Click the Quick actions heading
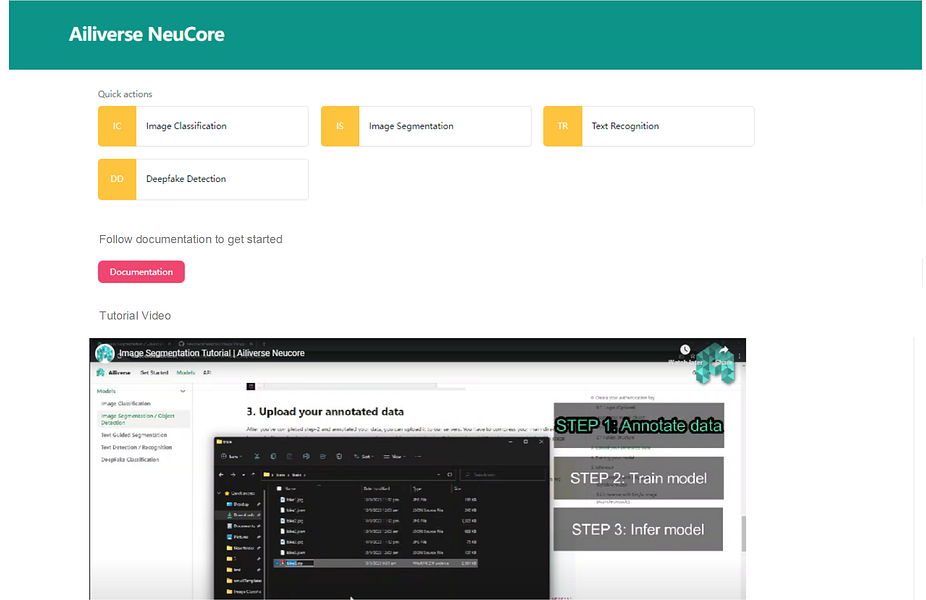This screenshot has height=600, width=926. 125,94
